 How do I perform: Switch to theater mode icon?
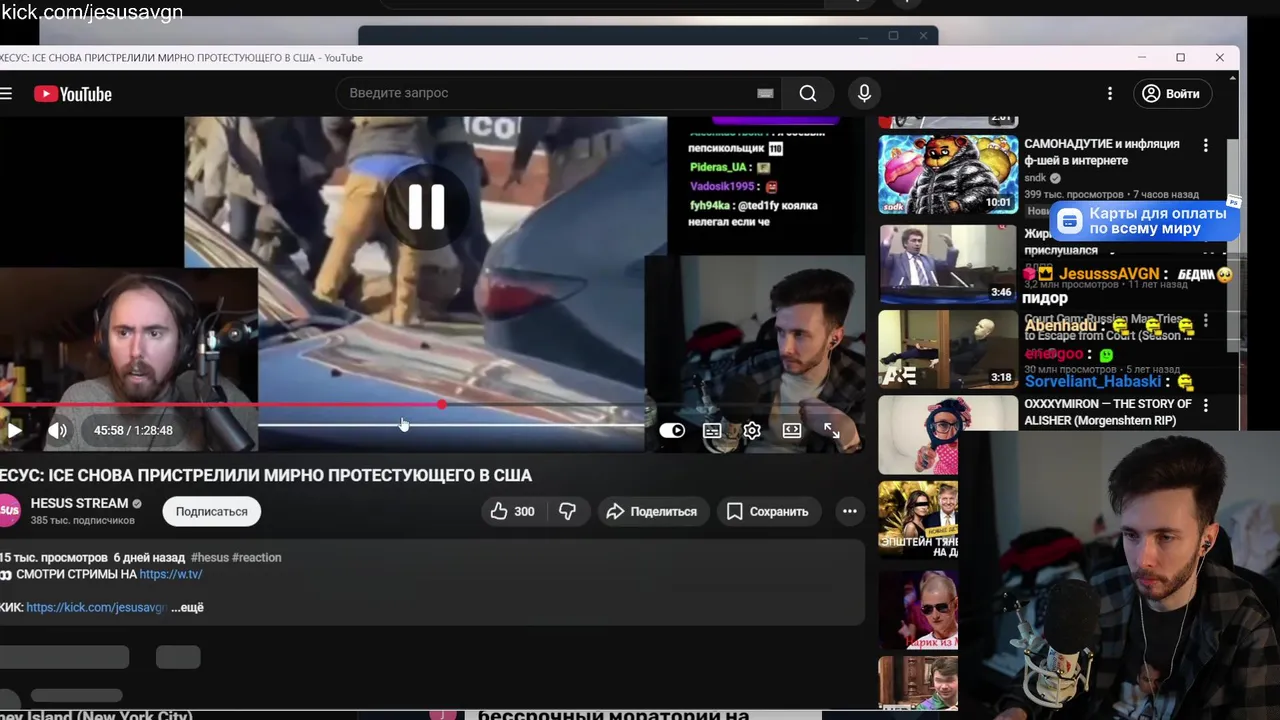[792, 430]
